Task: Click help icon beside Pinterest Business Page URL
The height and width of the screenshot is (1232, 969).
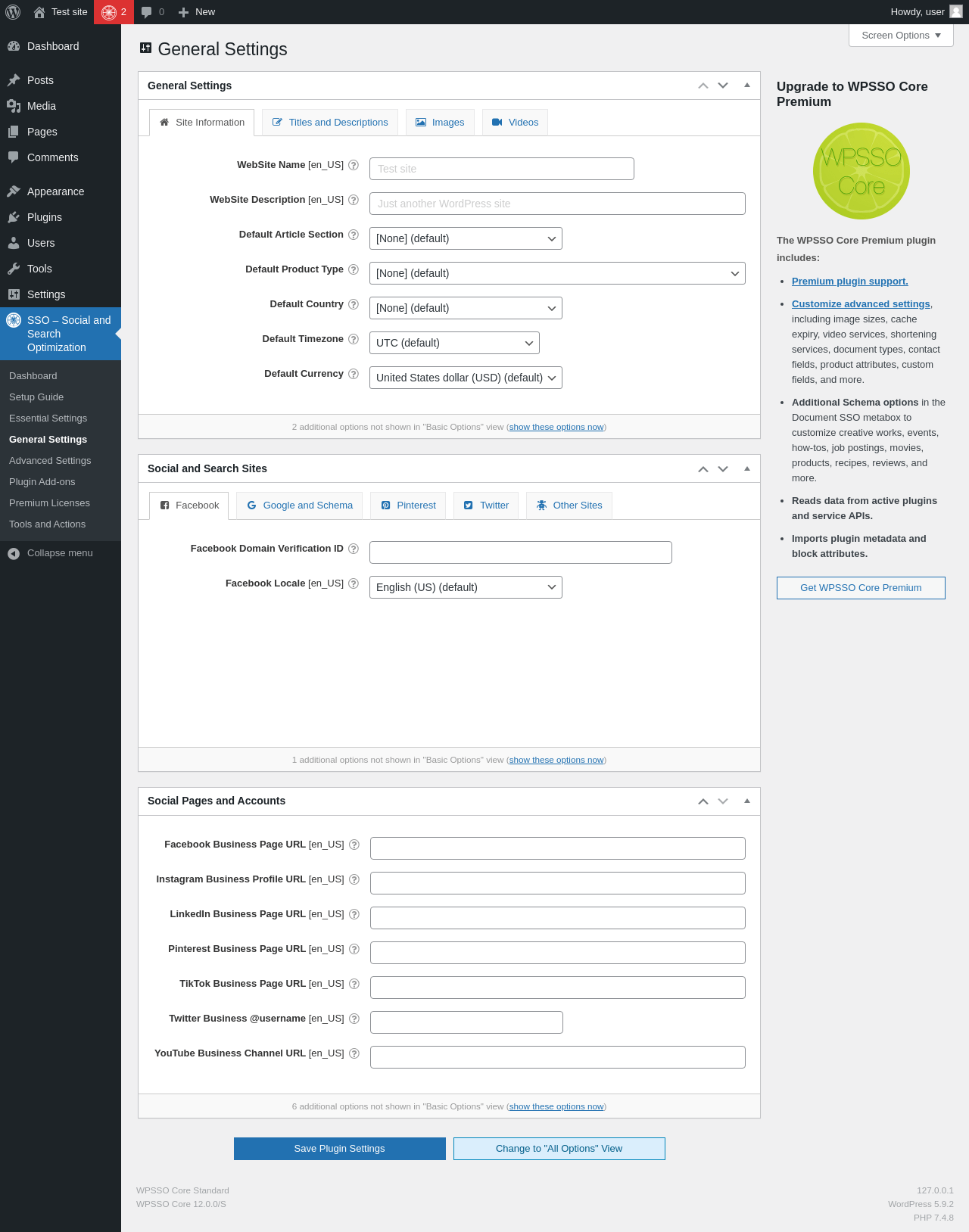Action: [x=354, y=949]
